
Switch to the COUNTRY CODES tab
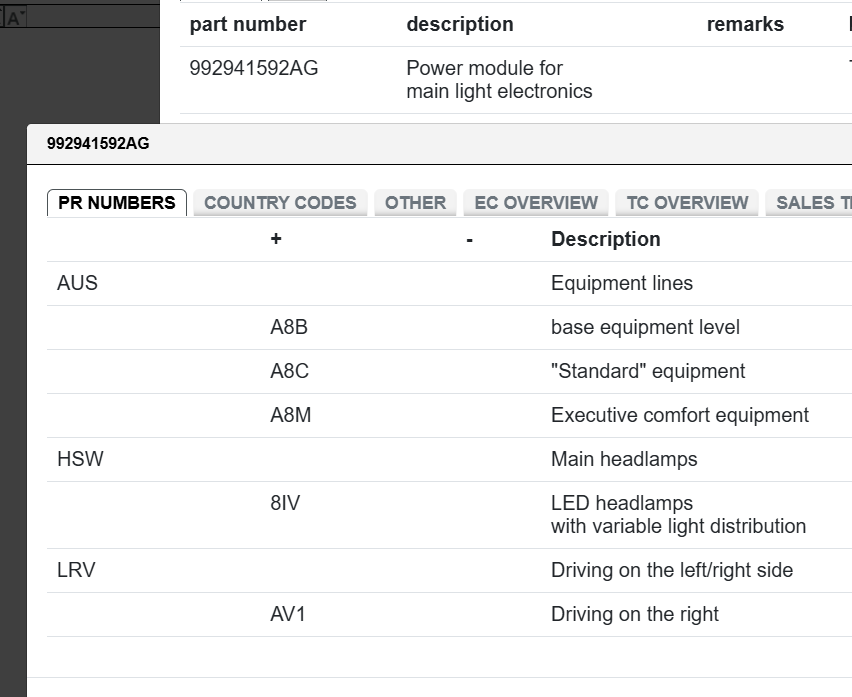click(280, 202)
